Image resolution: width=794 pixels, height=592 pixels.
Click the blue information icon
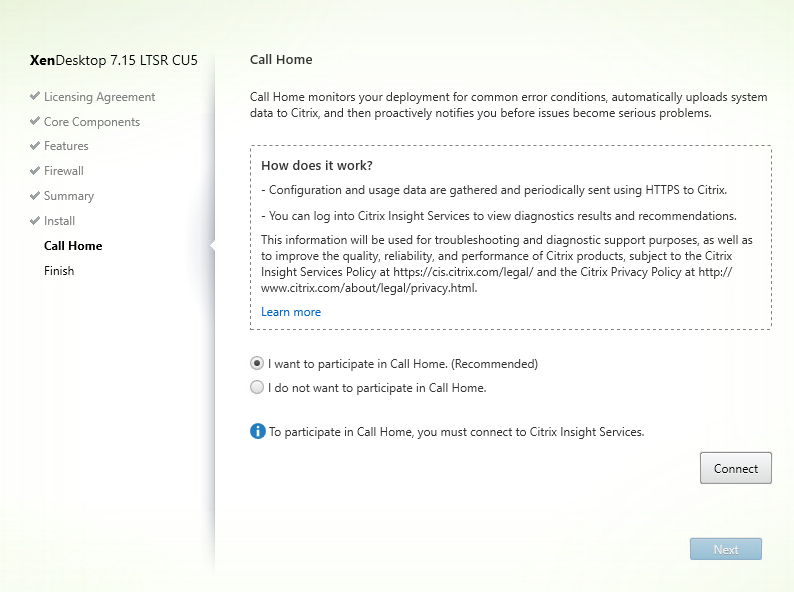pos(258,431)
